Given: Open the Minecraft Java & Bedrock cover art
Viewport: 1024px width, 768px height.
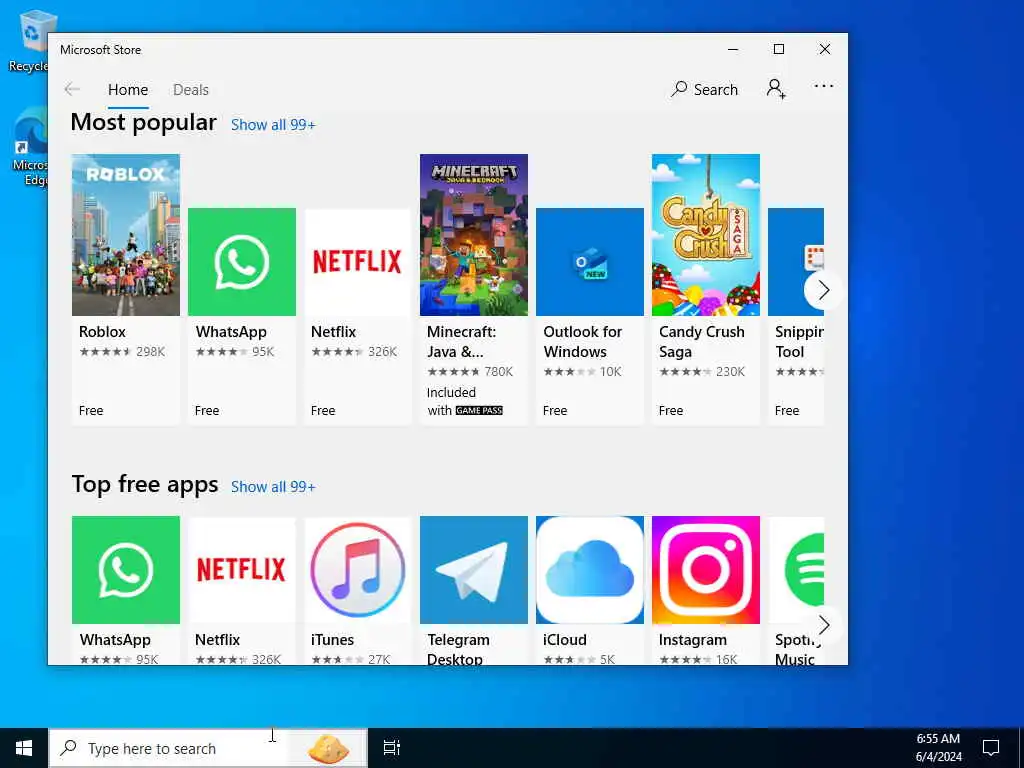Looking at the screenshot, I should pos(473,235).
